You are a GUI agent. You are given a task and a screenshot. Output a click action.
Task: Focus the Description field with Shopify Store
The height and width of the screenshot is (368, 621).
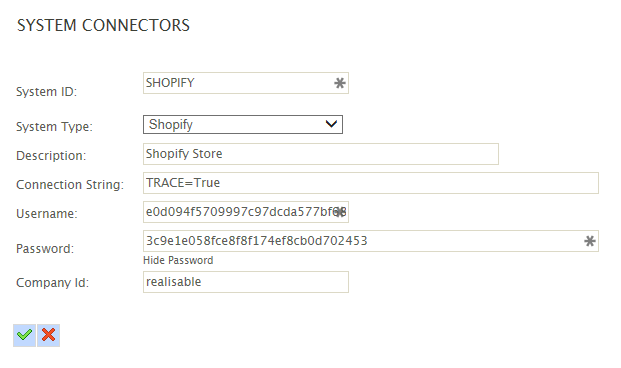pos(321,154)
